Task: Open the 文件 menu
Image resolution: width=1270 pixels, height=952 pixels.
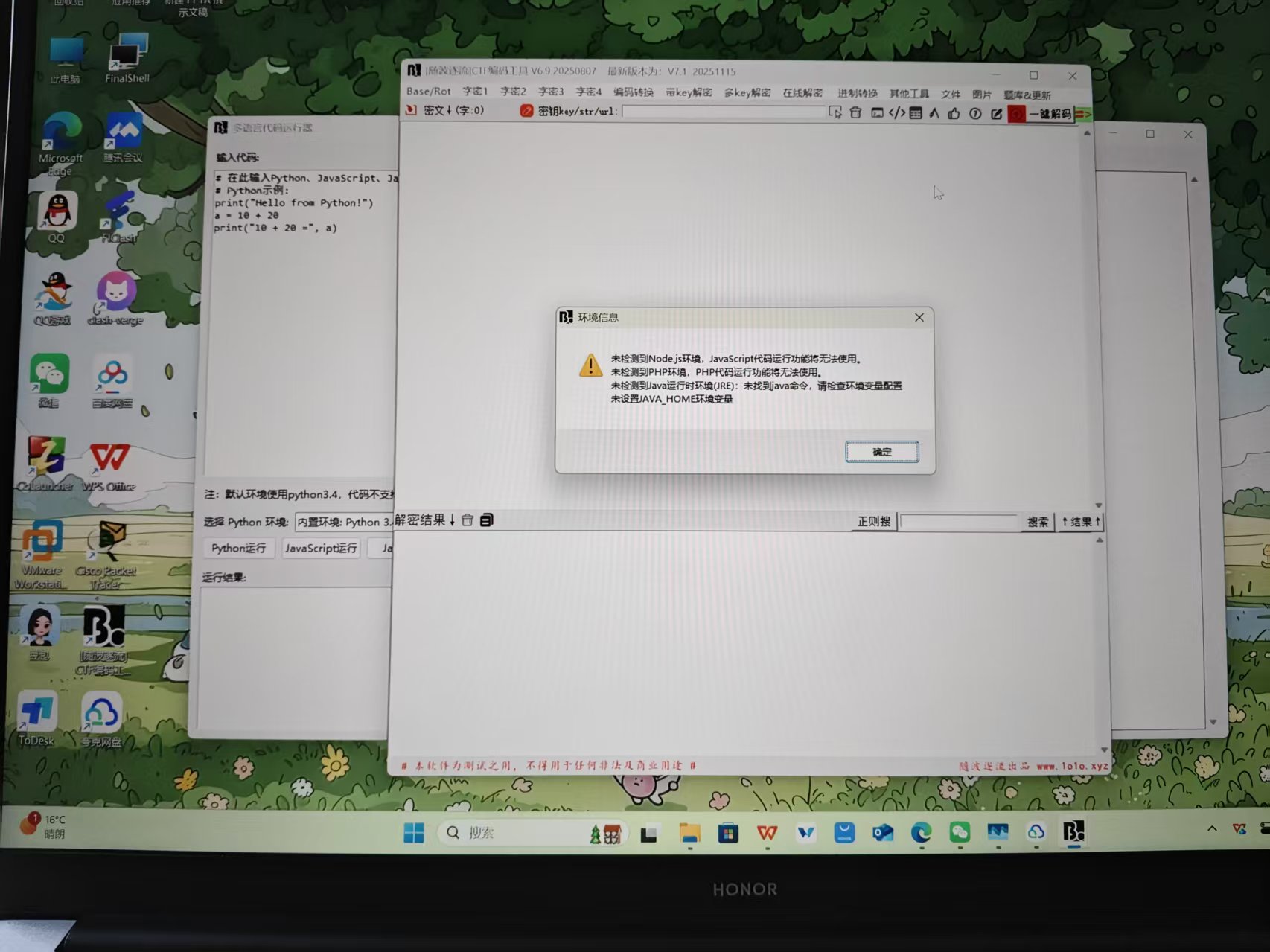Action: (x=951, y=95)
